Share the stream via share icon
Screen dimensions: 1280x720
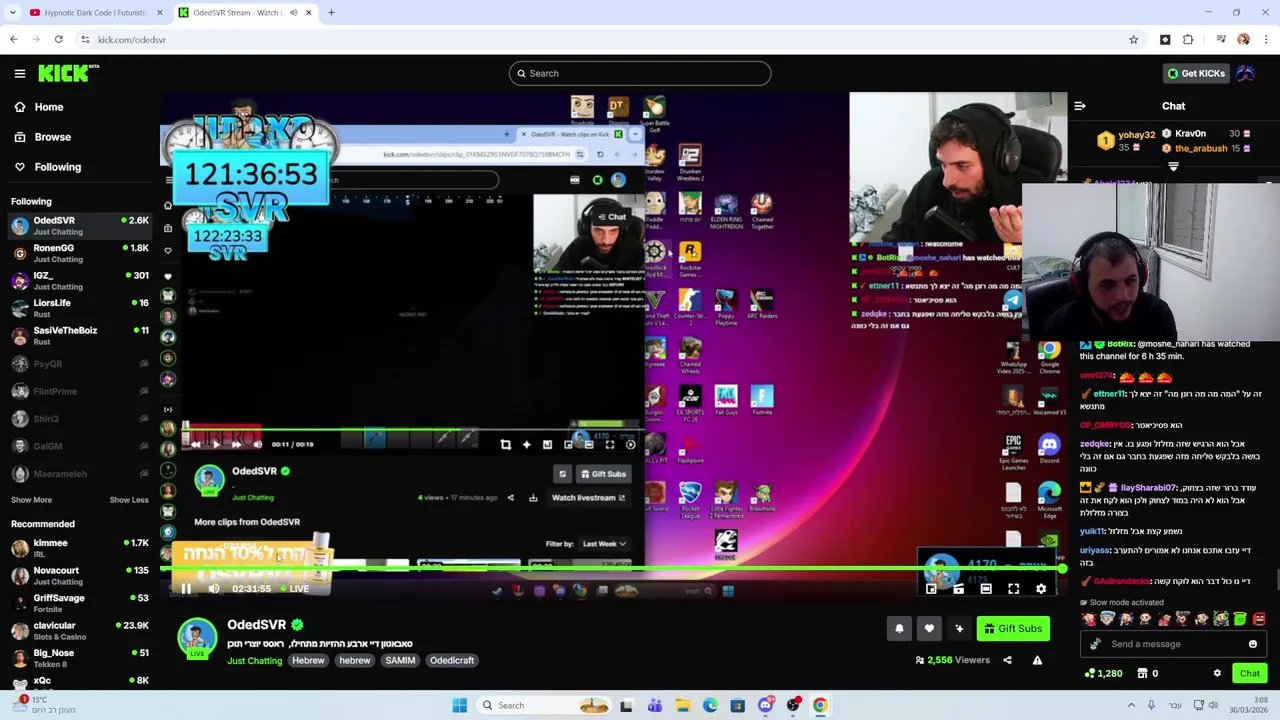1007,660
